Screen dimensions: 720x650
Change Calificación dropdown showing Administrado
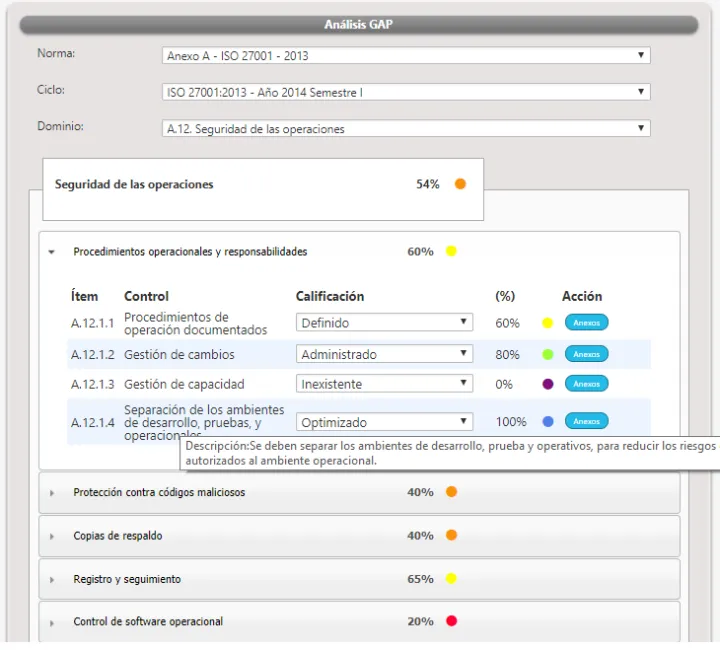coord(384,354)
